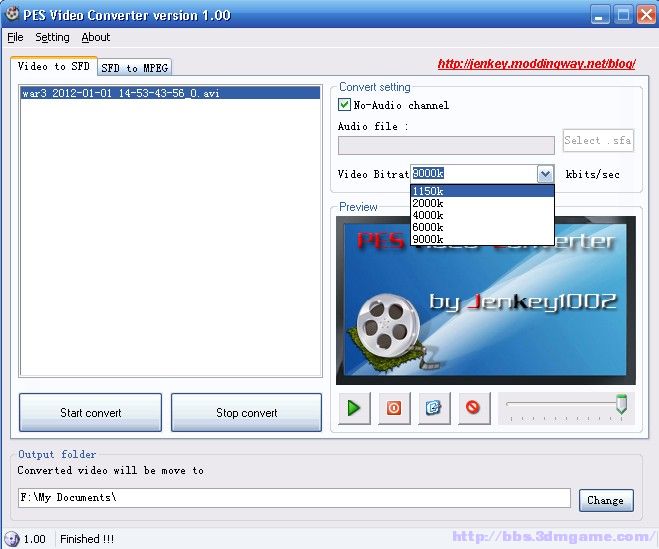This screenshot has height=549, width=659.
Task: Click the preview slider thumb handle
Action: 621,404
